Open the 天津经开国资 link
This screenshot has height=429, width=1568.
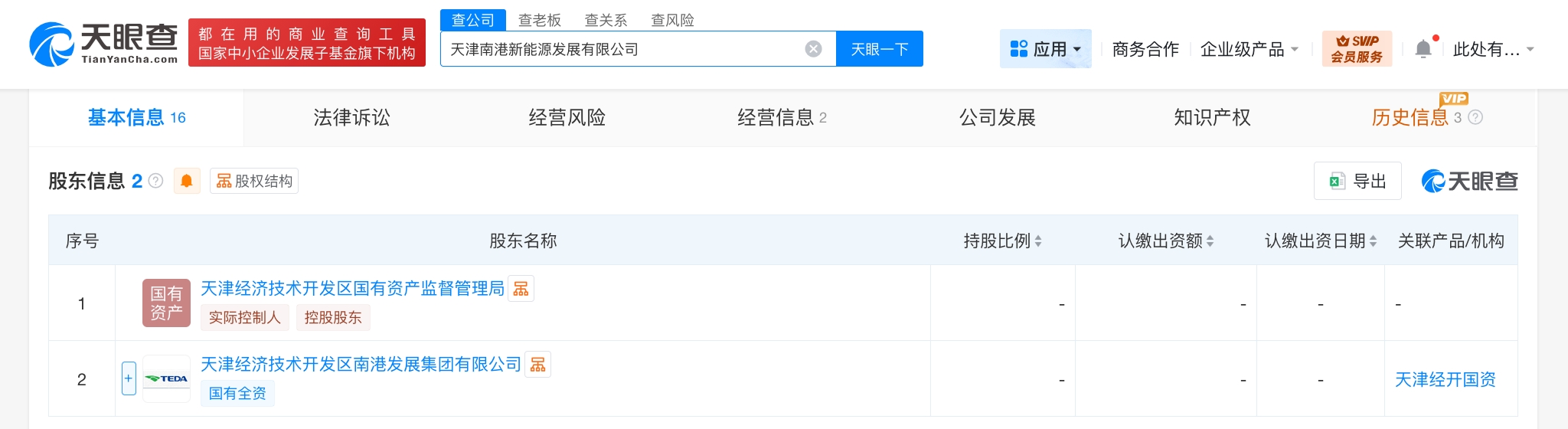pos(1445,379)
